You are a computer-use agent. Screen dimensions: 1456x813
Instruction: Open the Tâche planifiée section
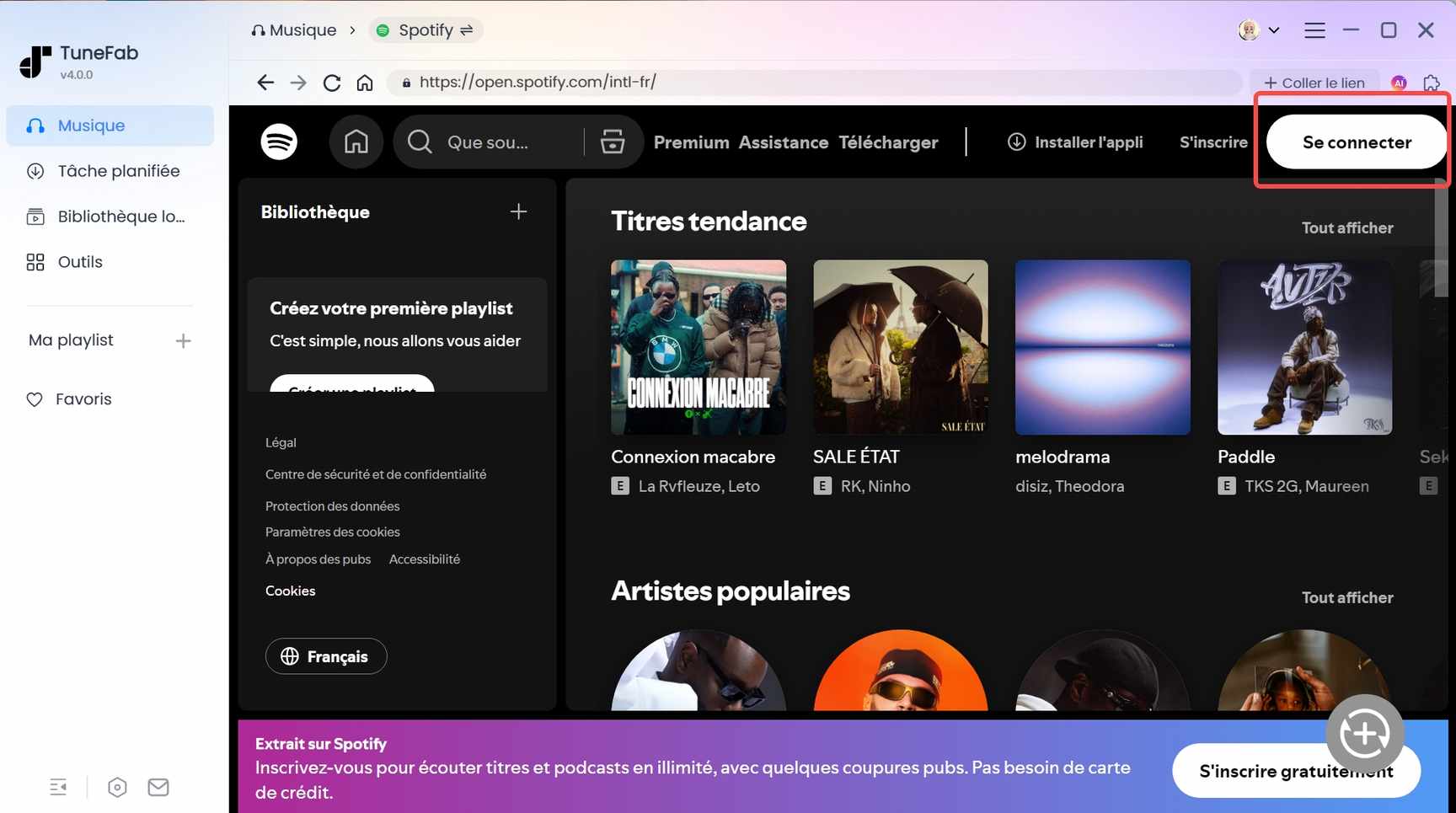(x=119, y=170)
